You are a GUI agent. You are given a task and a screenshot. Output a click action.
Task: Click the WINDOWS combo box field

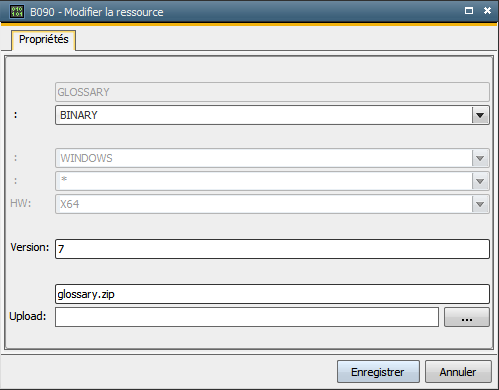click(263, 158)
